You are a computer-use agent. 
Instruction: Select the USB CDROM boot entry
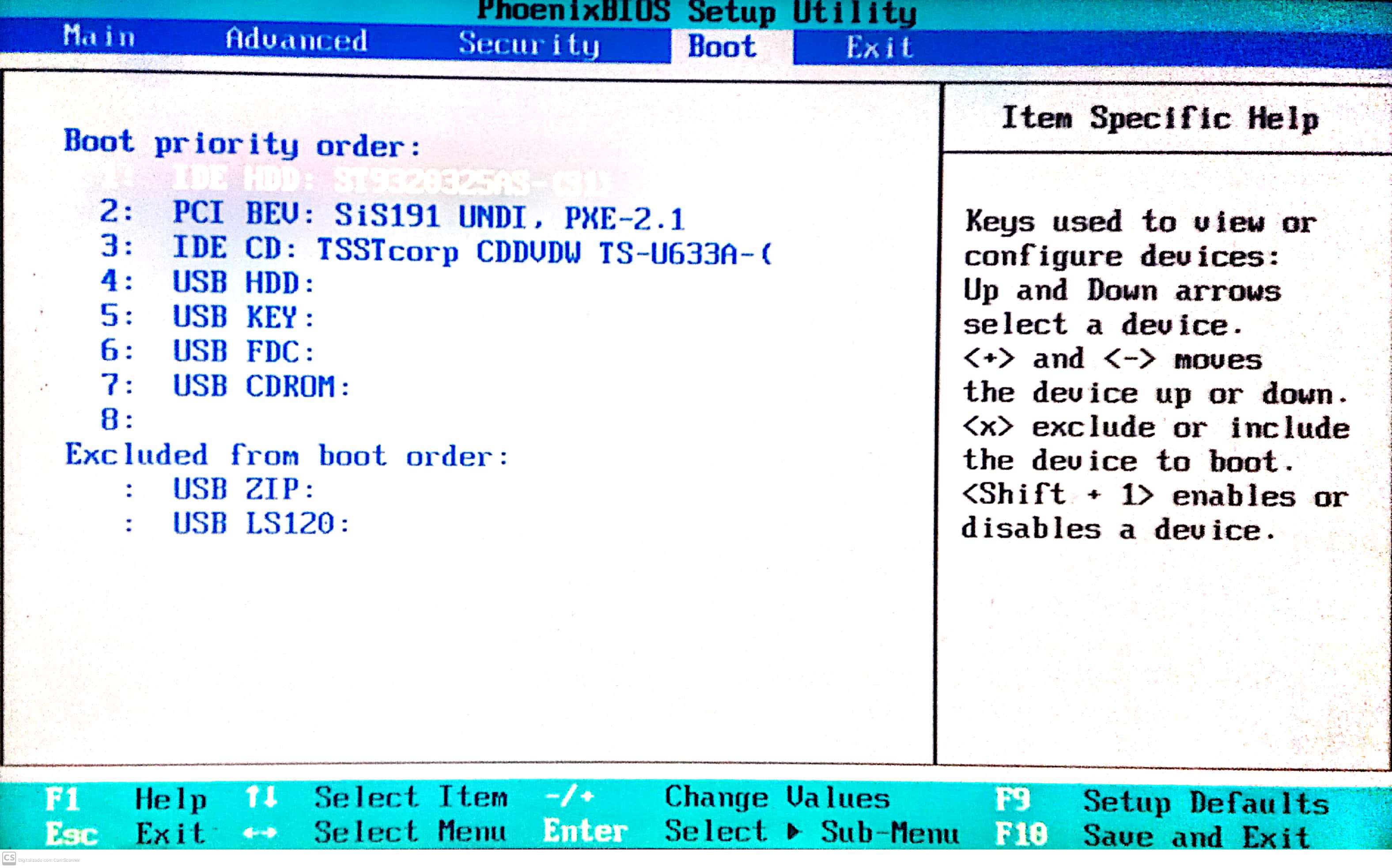coord(225,385)
